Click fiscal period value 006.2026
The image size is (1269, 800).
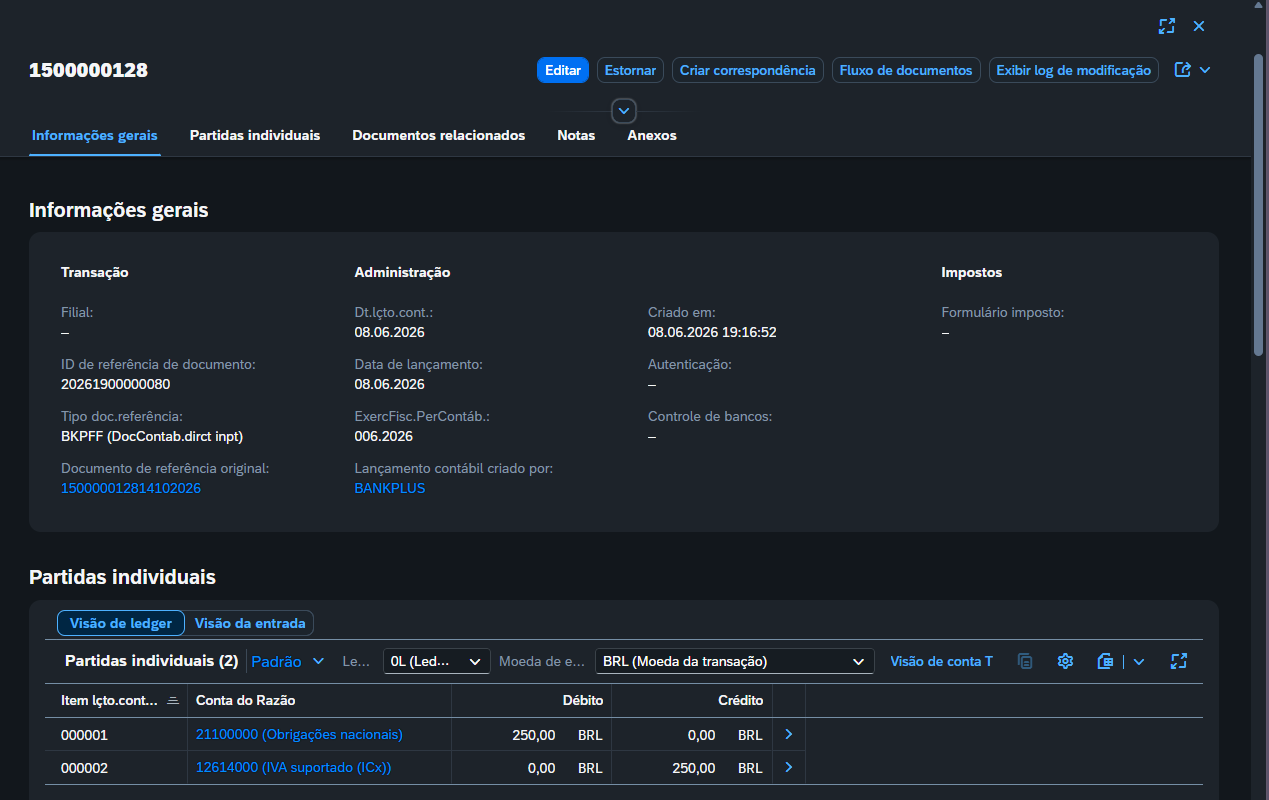tap(384, 436)
